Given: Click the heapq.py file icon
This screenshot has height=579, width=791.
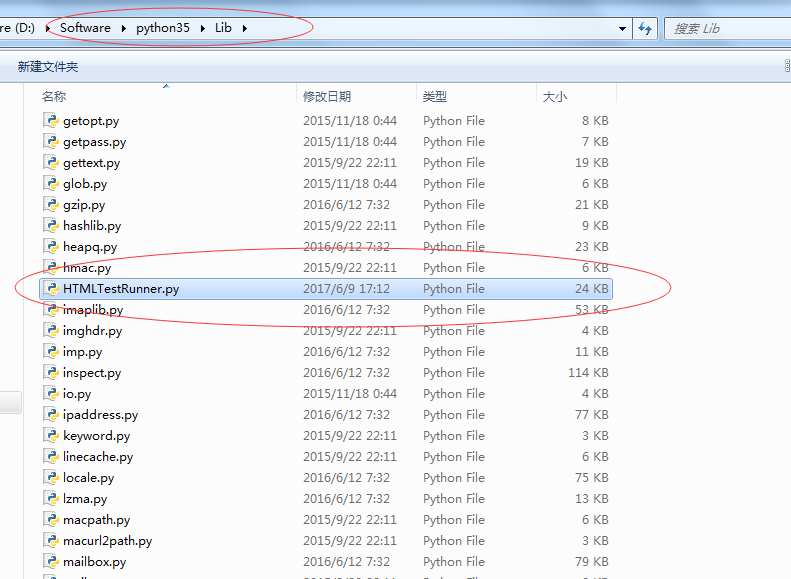Looking at the screenshot, I should (51, 247).
